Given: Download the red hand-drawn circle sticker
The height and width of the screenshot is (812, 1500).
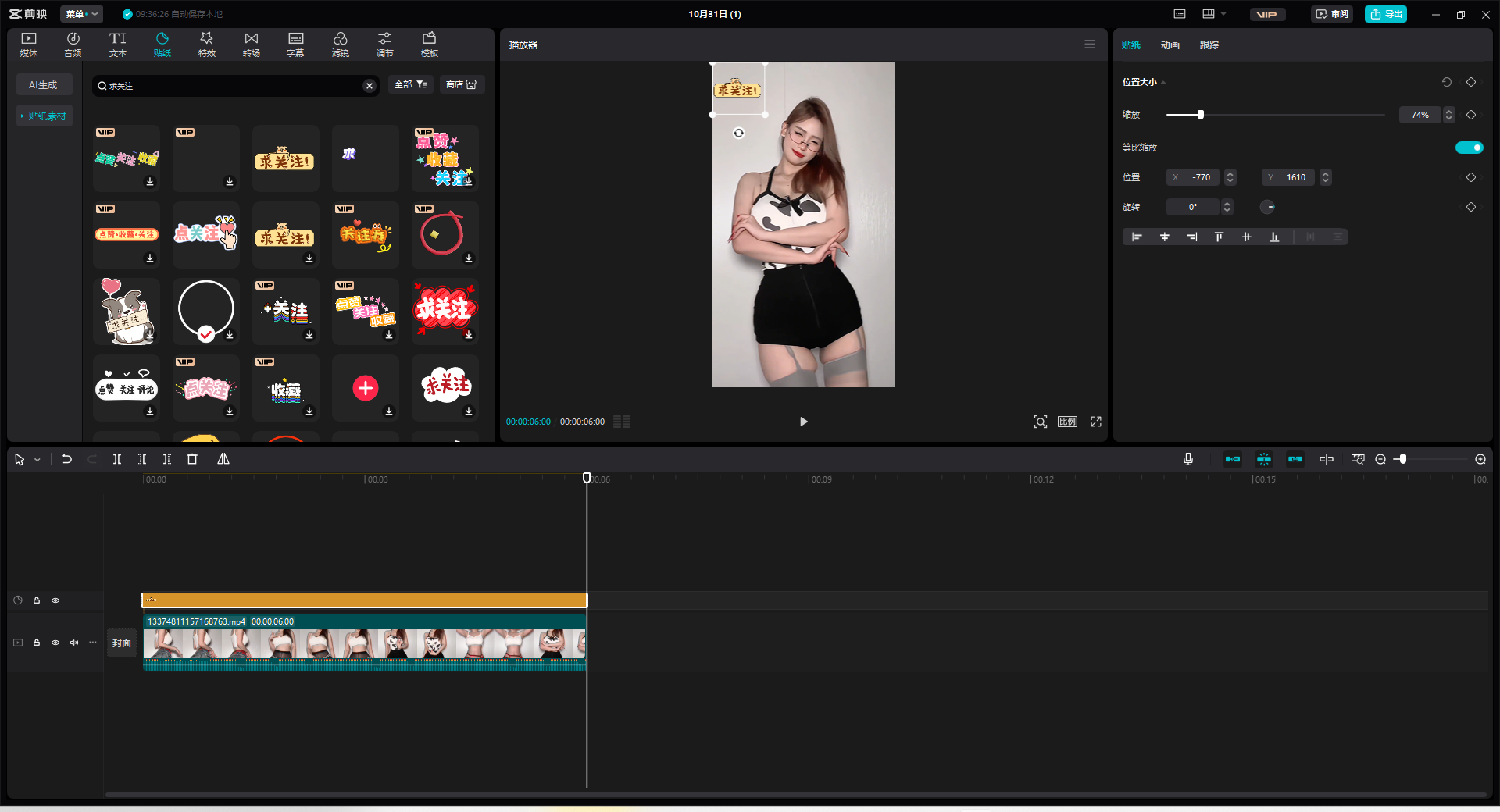Looking at the screenshot, I should point(469,258).
